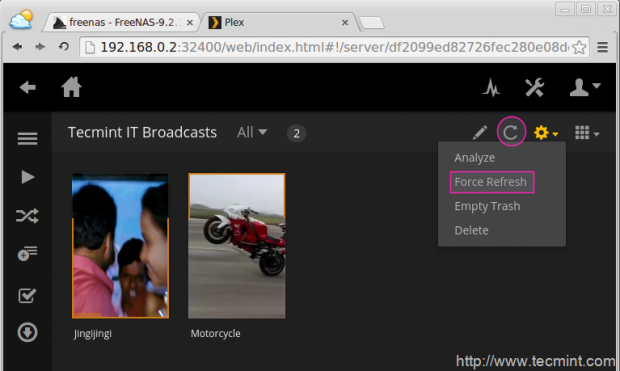Bookmark the page with star icon

[579, 47]
